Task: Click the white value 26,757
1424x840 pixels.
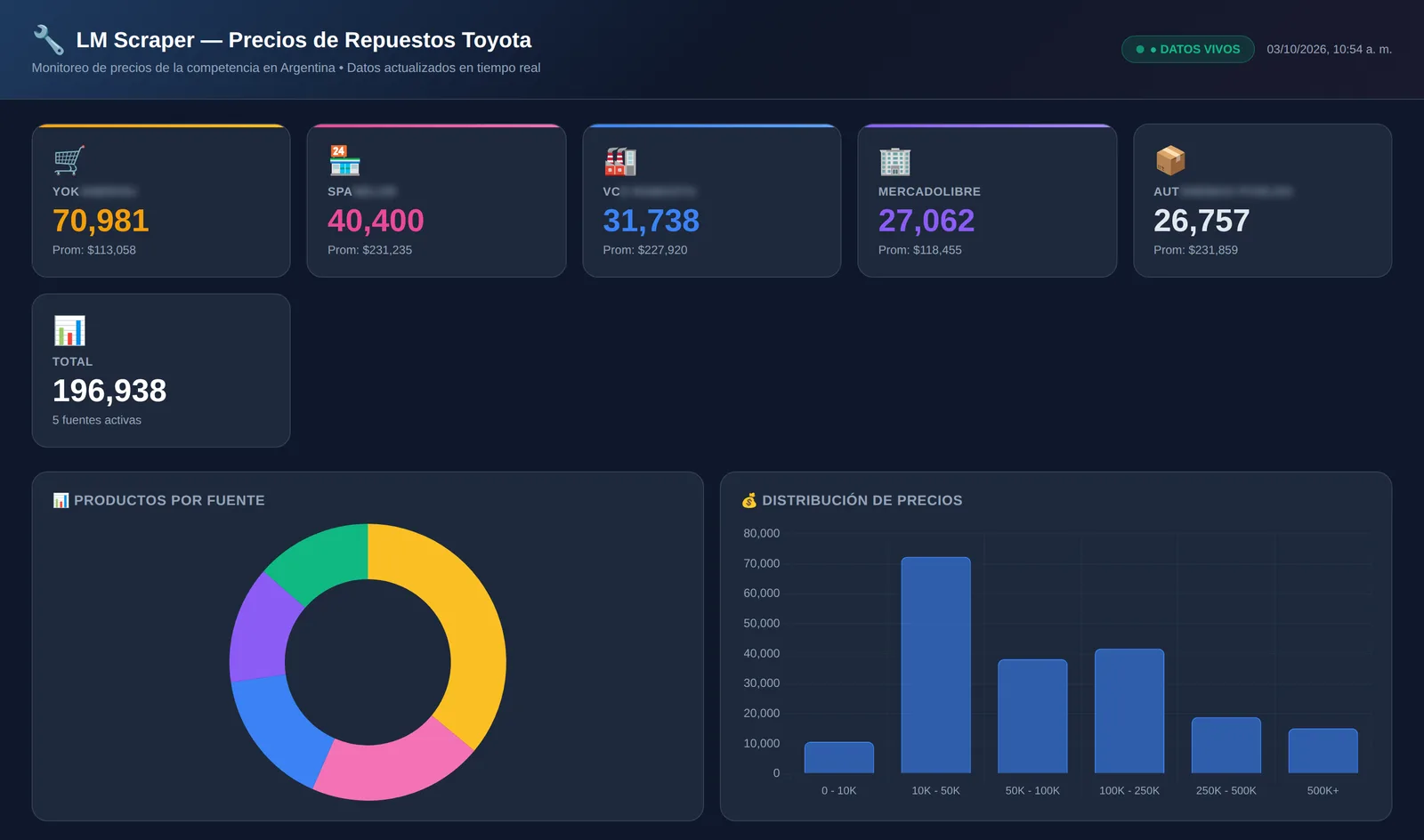Action: 1201,221
